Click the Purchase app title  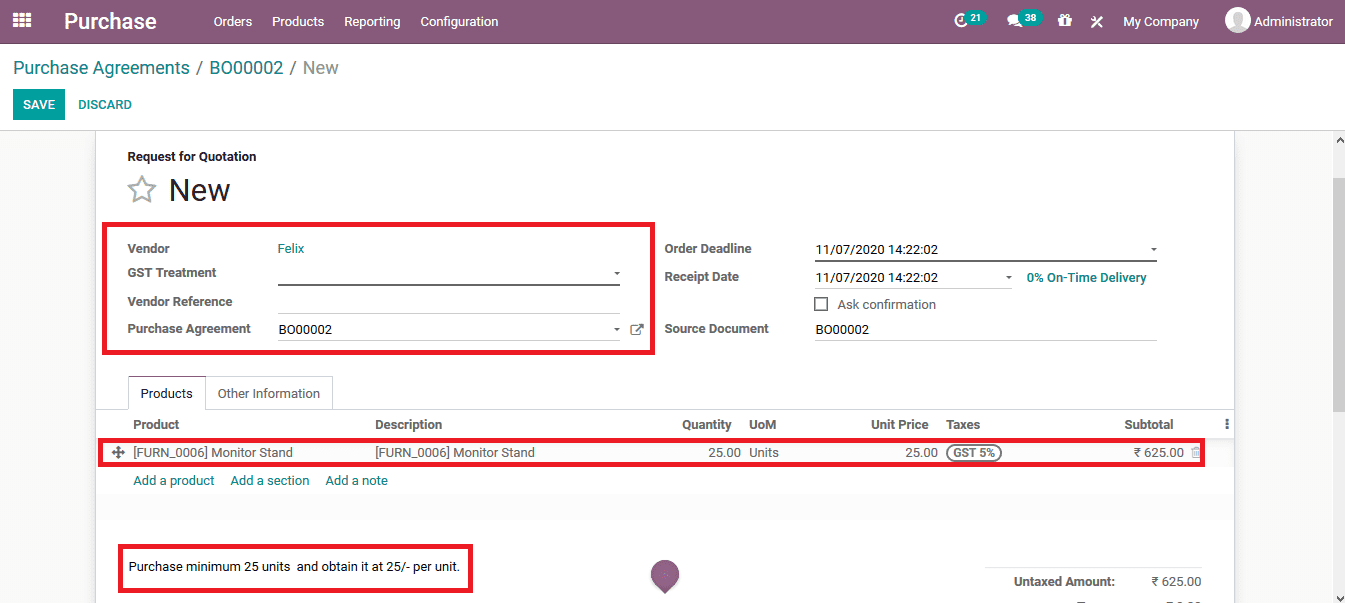click(110, 21)
